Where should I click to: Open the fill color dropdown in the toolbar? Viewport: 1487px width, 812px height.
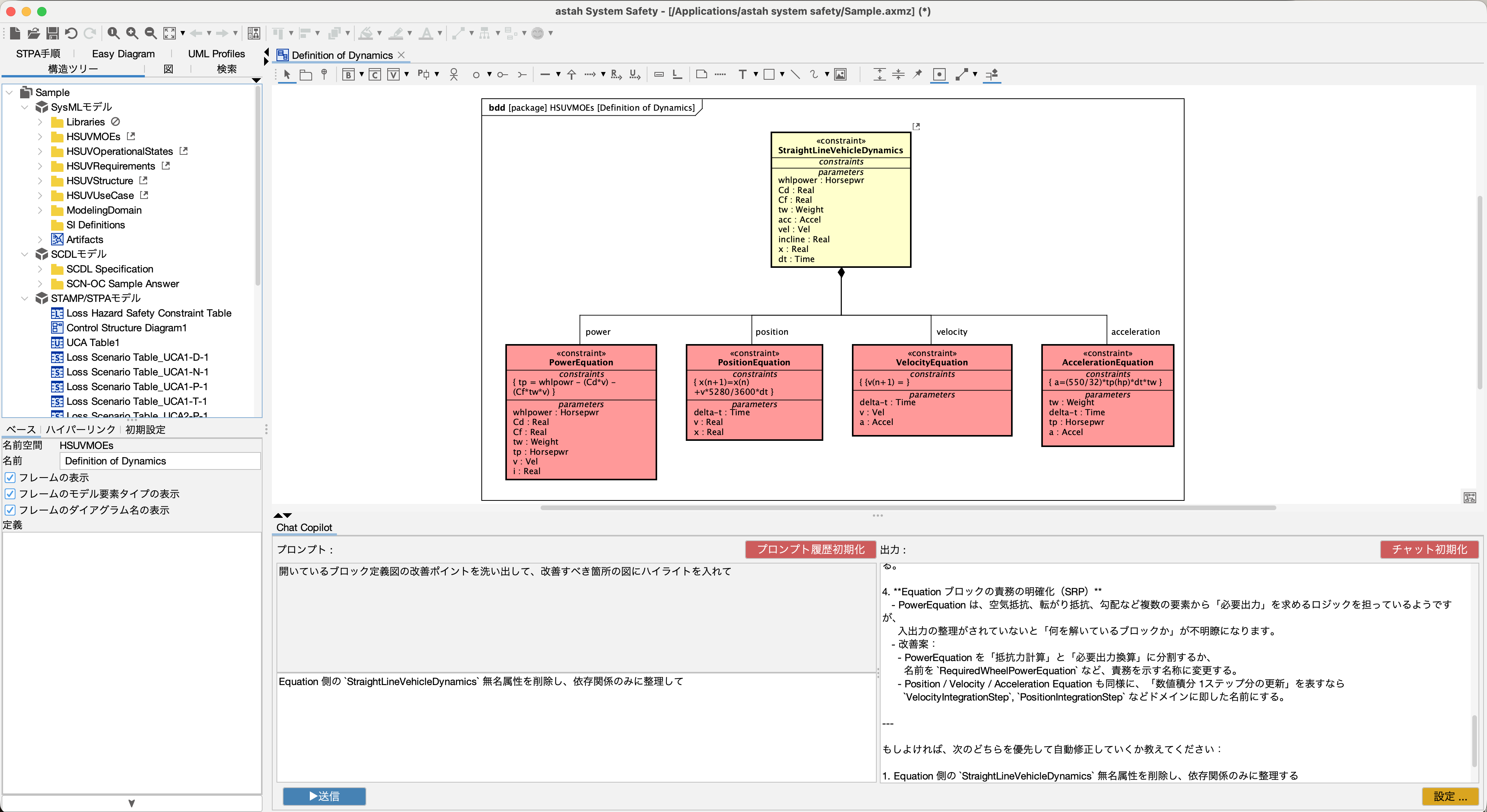point(380,33)
